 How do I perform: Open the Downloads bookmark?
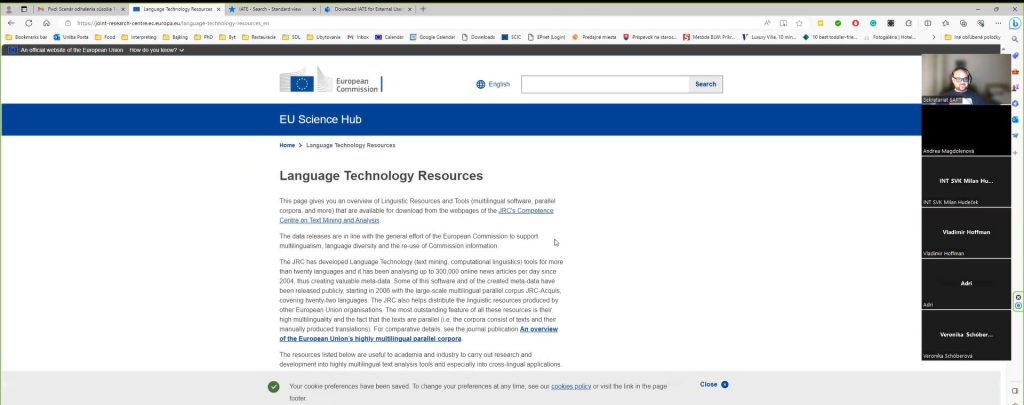(478, 37)
